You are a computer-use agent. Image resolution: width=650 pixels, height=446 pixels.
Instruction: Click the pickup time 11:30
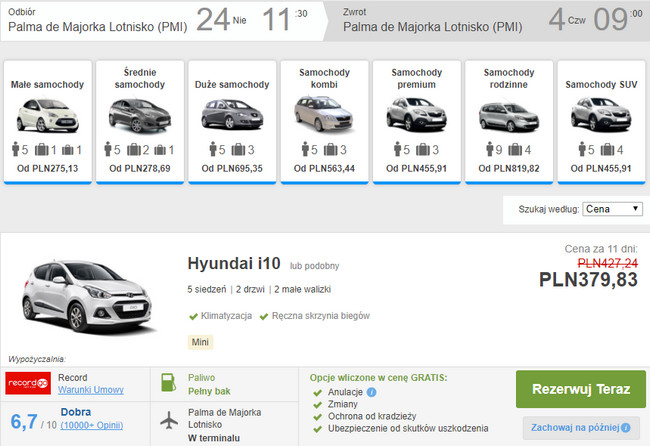tap(285, 19)
